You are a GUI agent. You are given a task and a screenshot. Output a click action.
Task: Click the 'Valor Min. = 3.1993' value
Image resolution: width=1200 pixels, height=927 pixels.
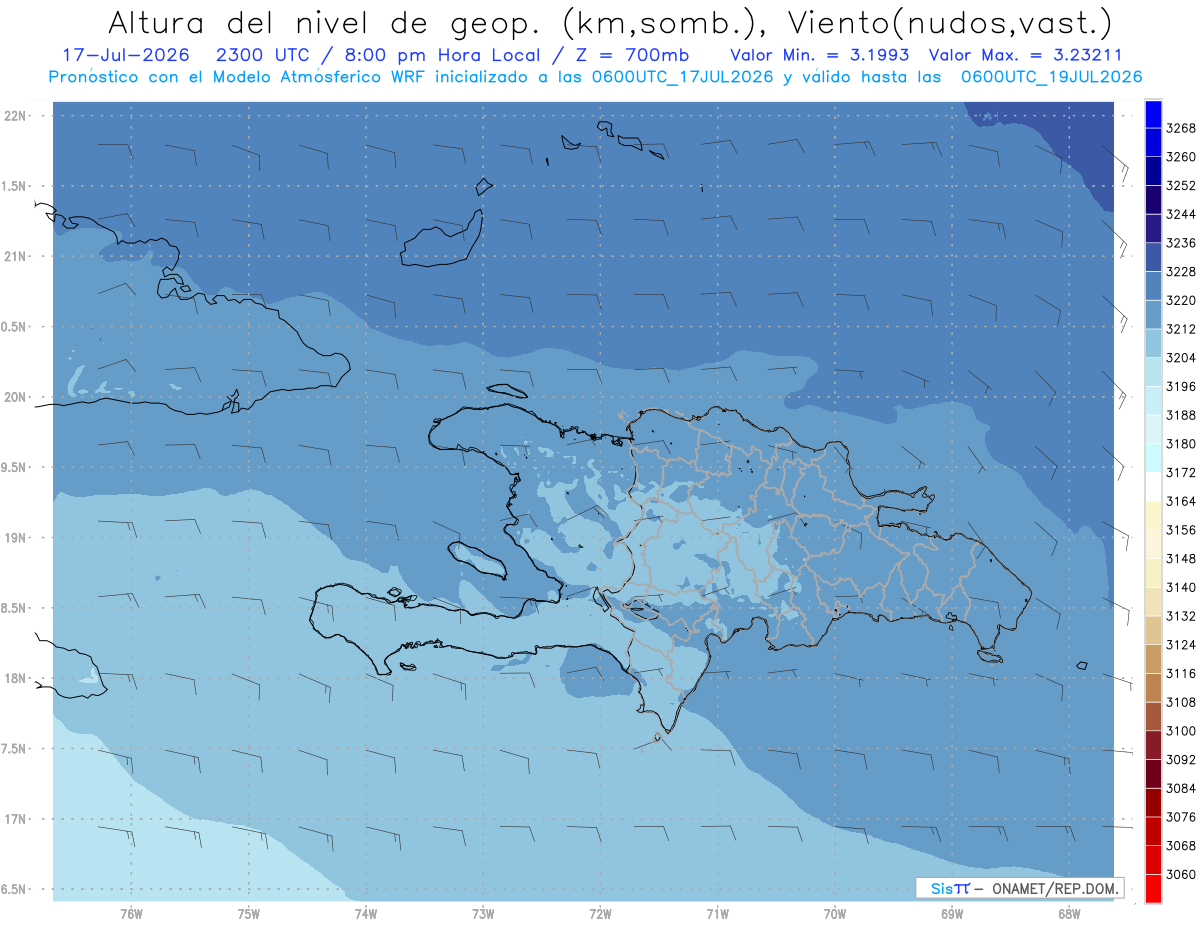820,55
